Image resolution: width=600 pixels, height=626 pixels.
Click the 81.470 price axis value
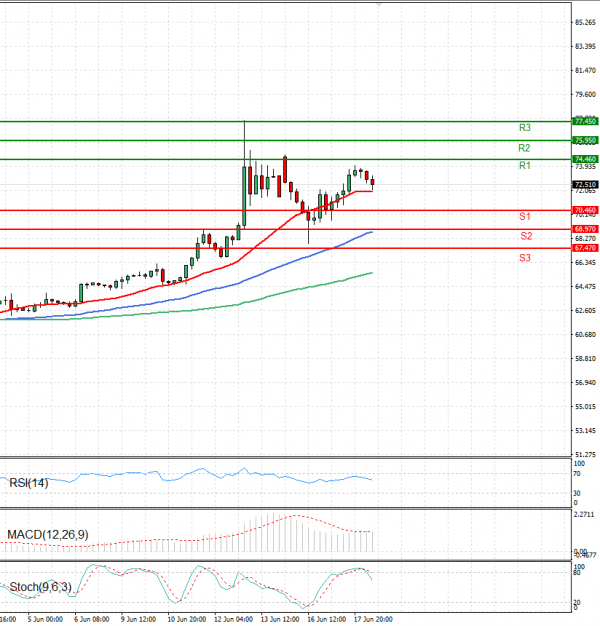tap(585, 71)
